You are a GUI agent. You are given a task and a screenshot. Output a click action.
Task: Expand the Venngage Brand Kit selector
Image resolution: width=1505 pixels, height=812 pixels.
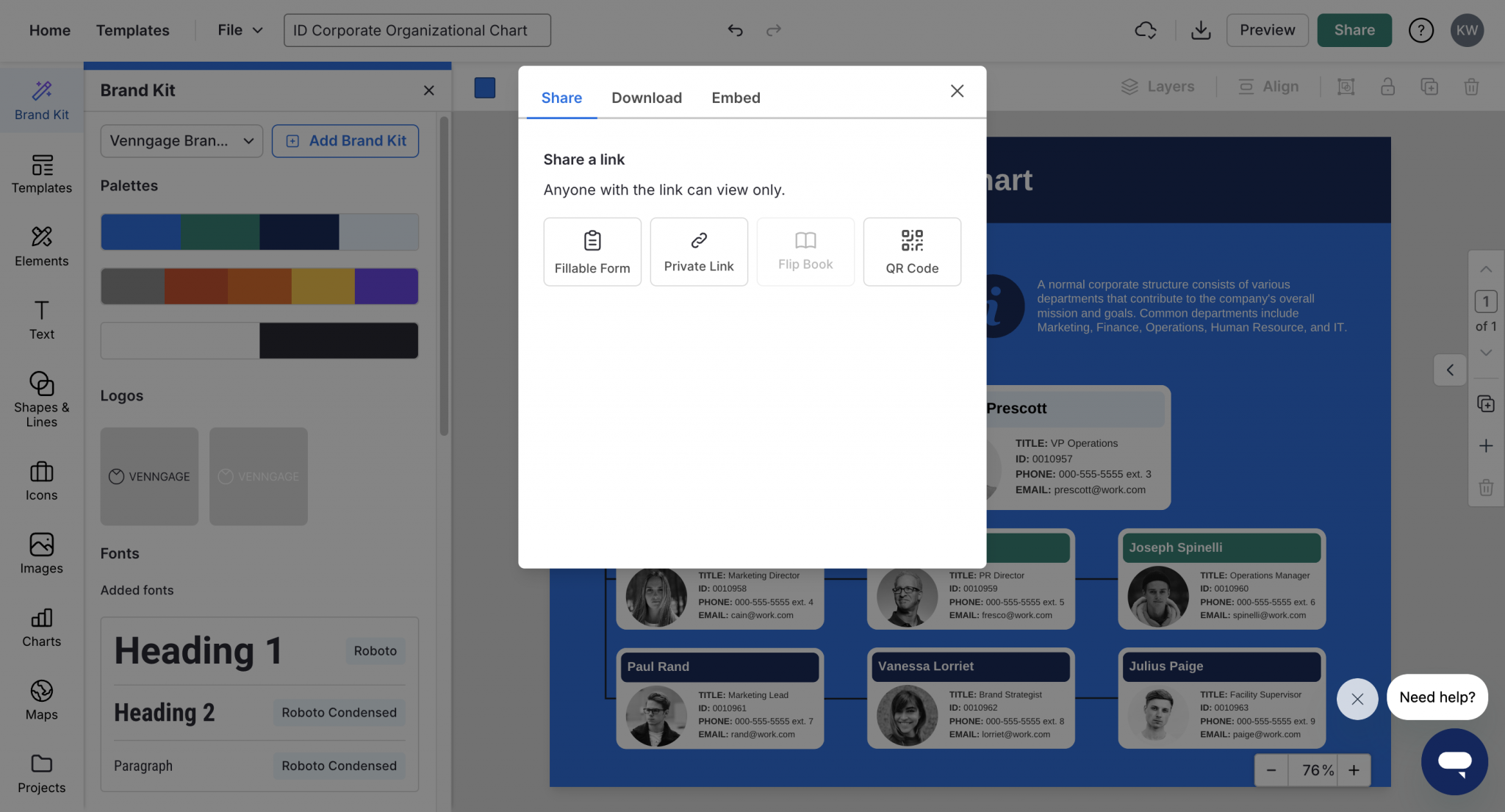click(181, 140)
